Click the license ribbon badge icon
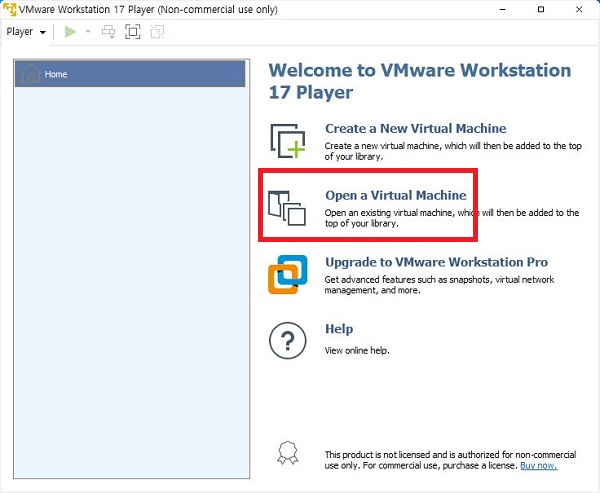The image size is (600, 493). pos(288,453)
